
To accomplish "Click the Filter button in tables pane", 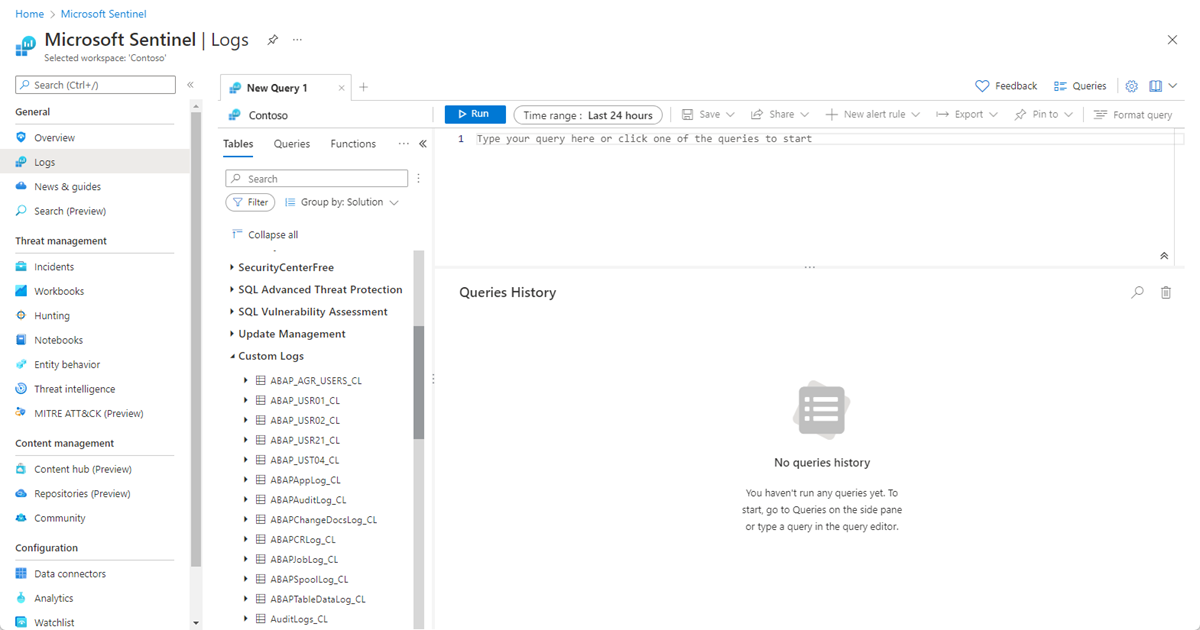I will [250, 202].
